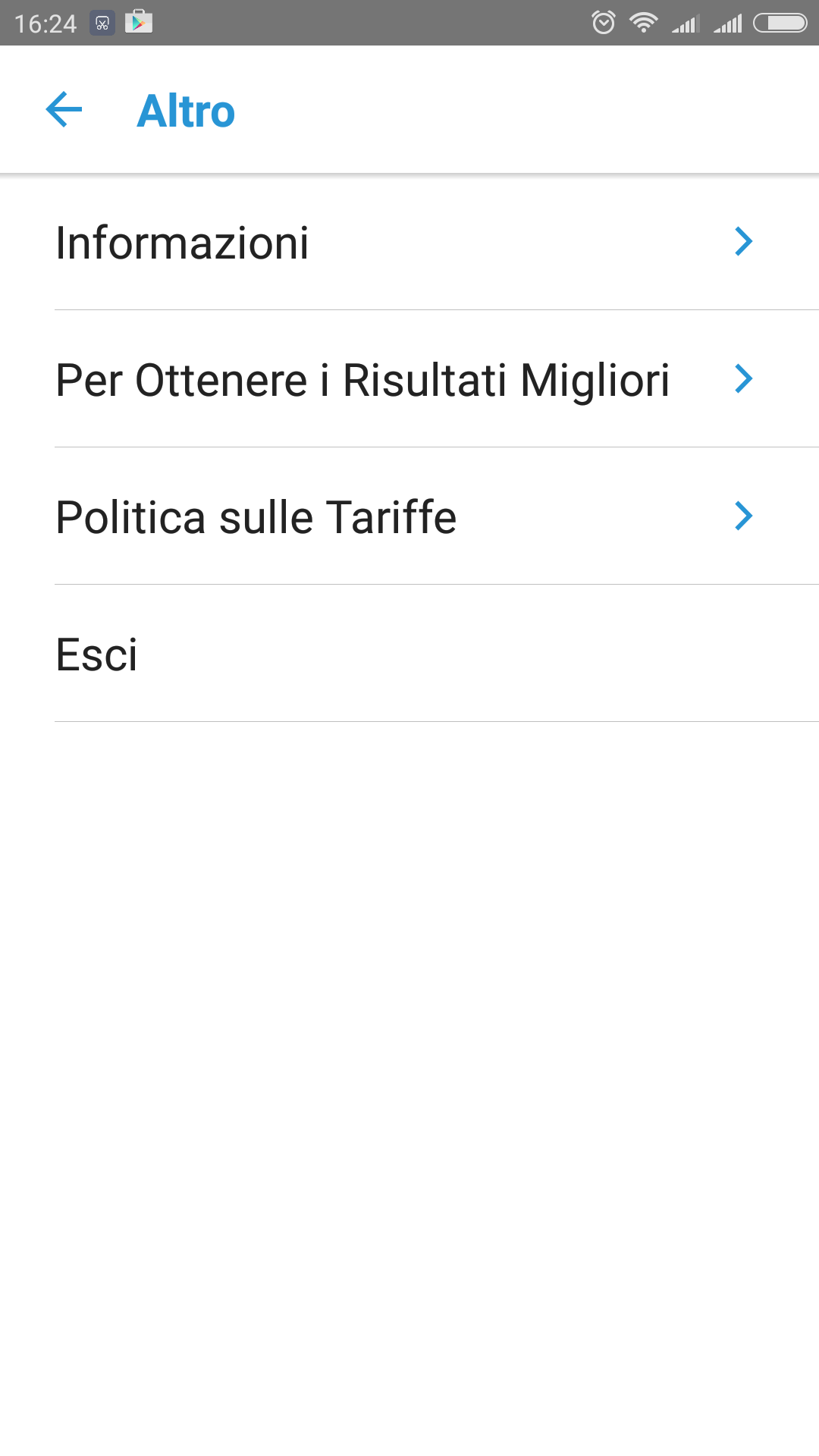Tap the alarm clock status icon
Screen dimensions: 819x1456
(x=604, y=23)
